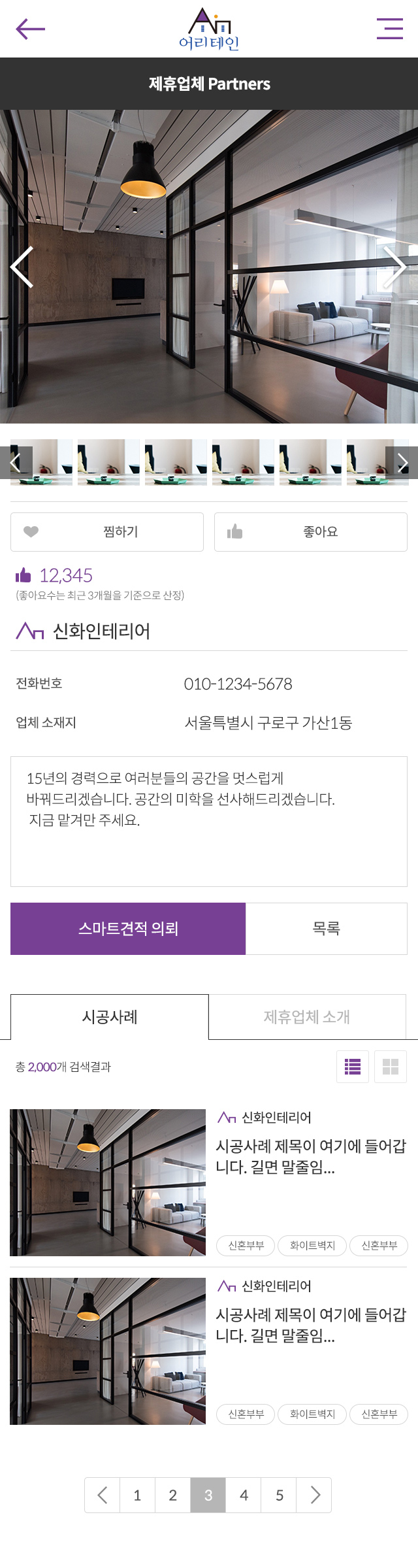Select the 제휴업체 소개 tab
The image size is (418, 1568).
coord(307,1017)
